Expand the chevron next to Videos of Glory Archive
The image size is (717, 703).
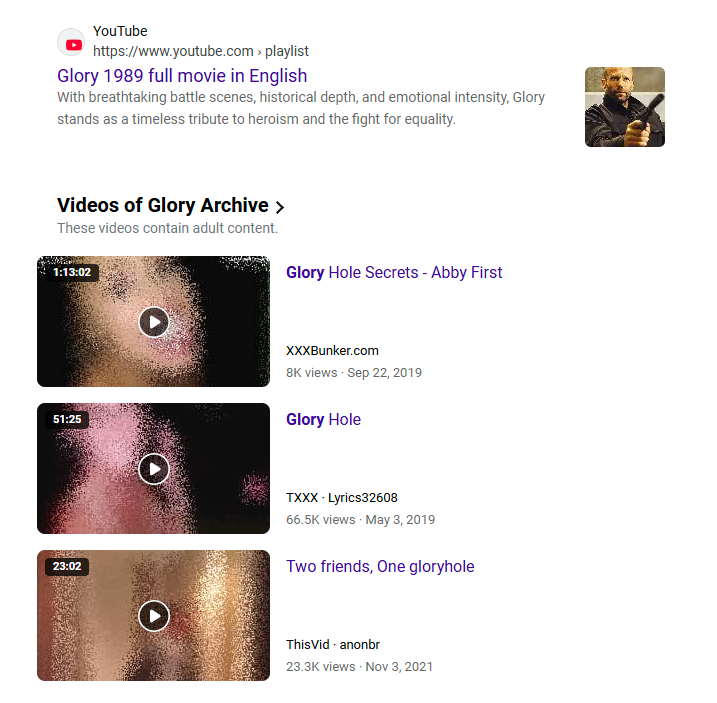(280, 207)
